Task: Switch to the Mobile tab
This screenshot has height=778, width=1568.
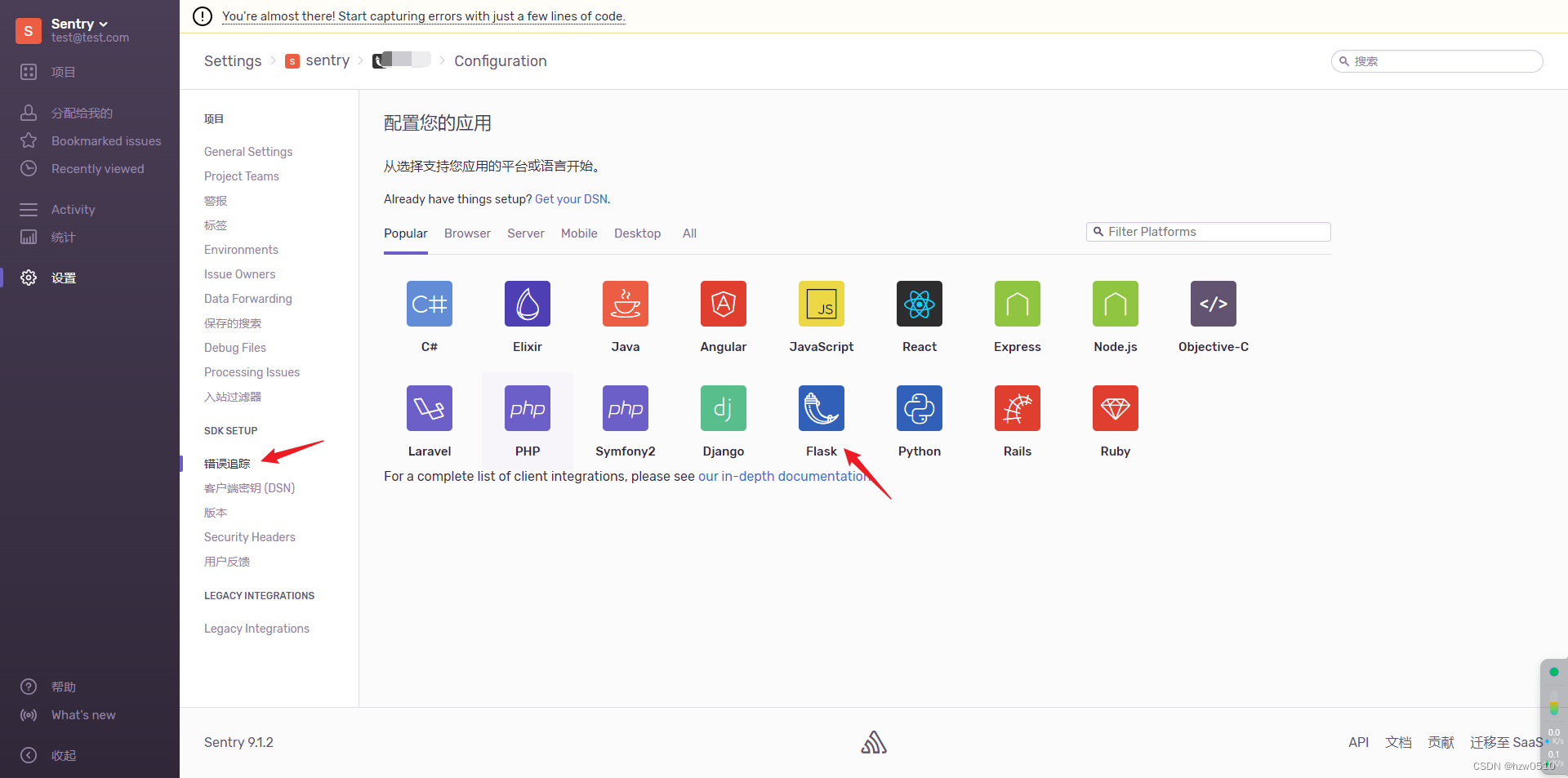Action: 579,233
